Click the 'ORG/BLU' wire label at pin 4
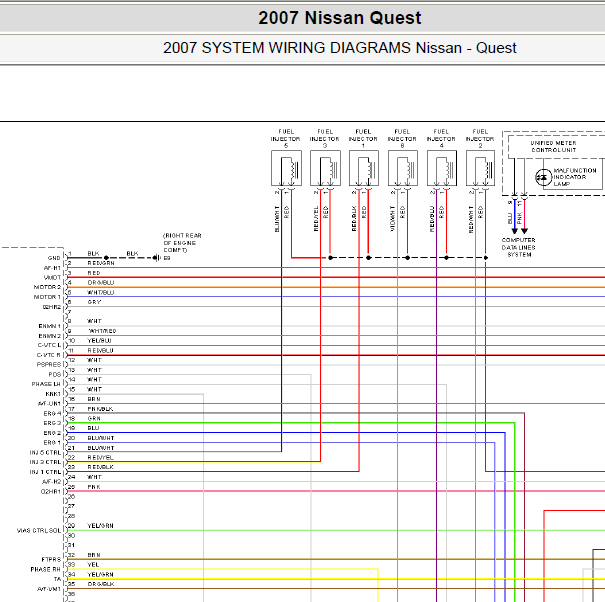The height and width of the screenshot is (602, 605). (101, 282)
